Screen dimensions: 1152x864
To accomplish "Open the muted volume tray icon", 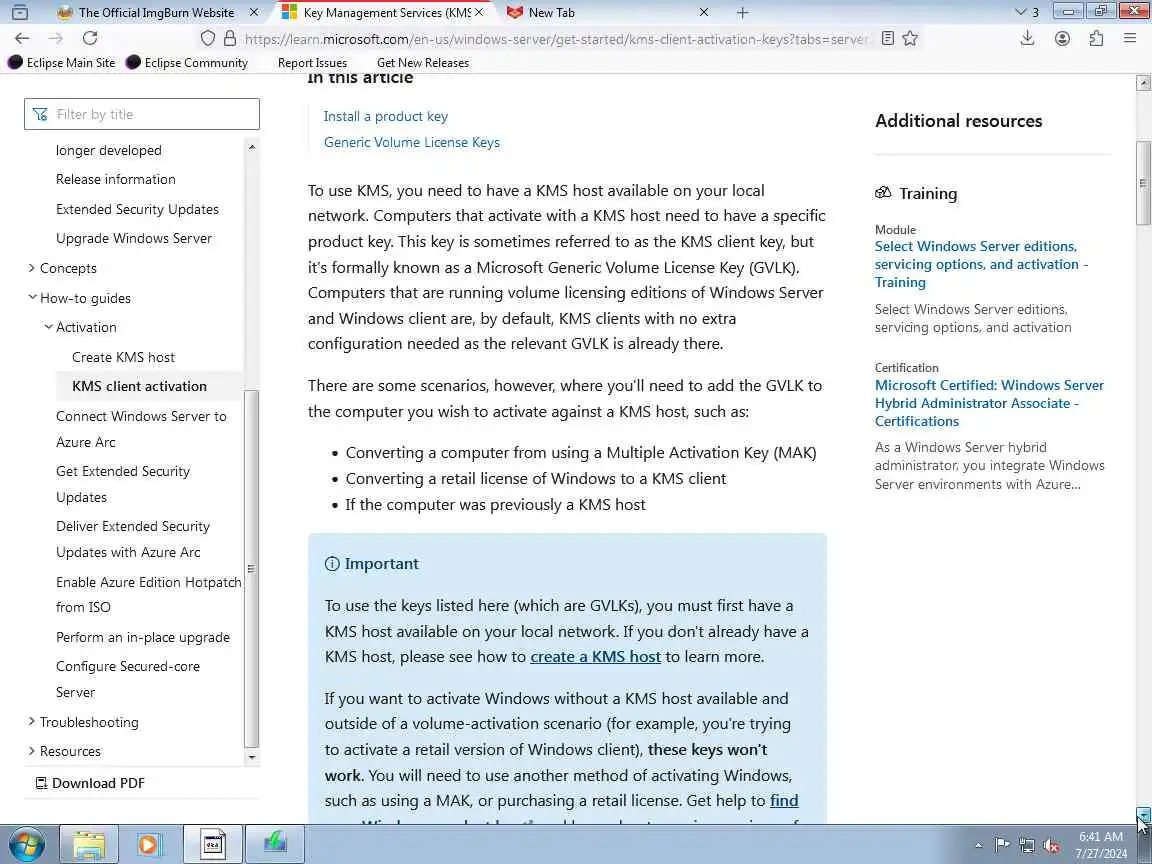I will pyautogui.click(x=1051, y=845).
